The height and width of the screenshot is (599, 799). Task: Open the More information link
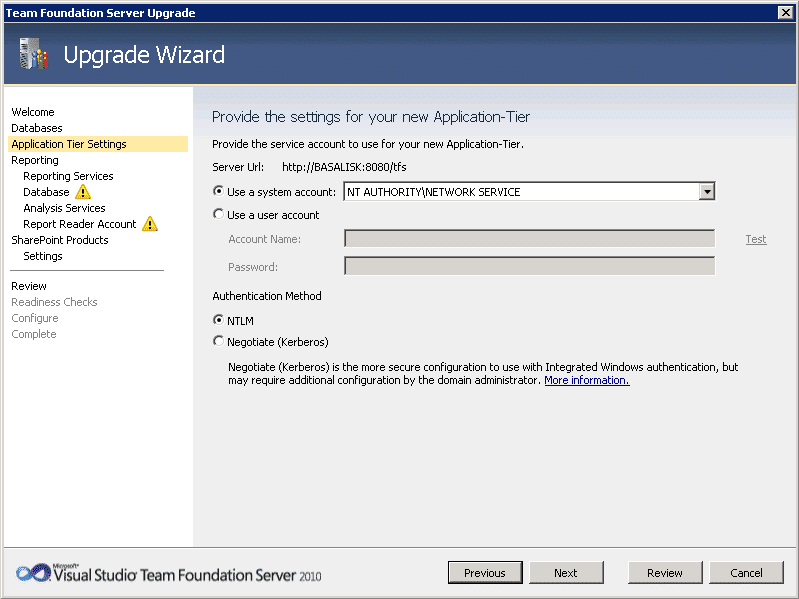[587, 380]
